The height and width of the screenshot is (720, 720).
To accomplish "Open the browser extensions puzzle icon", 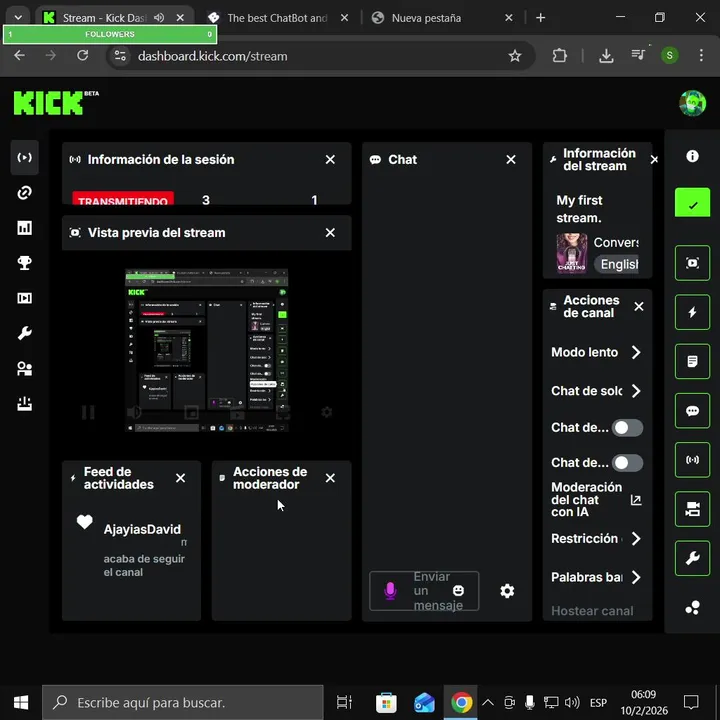I will [x=559, y=56].
